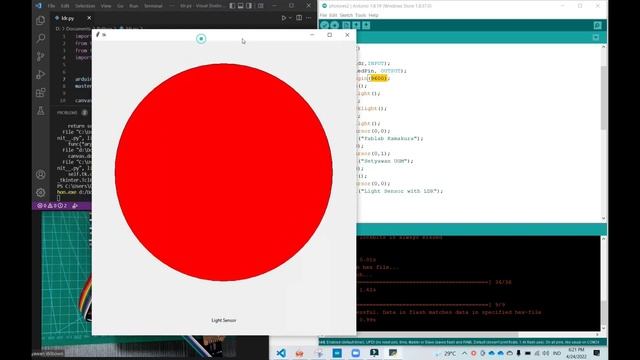640x360 pixels.
Task: Click Light Sensor label in tk window
Action: [x=224, y=320]
